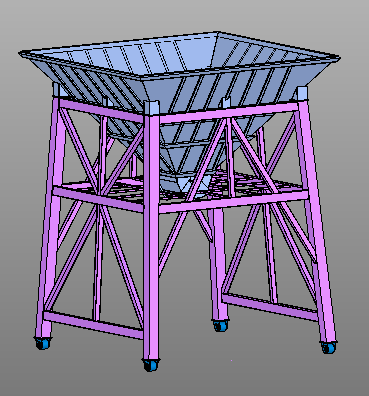
Task: Pick the bottom right horizontal tie beam
Action: [270, 307]
